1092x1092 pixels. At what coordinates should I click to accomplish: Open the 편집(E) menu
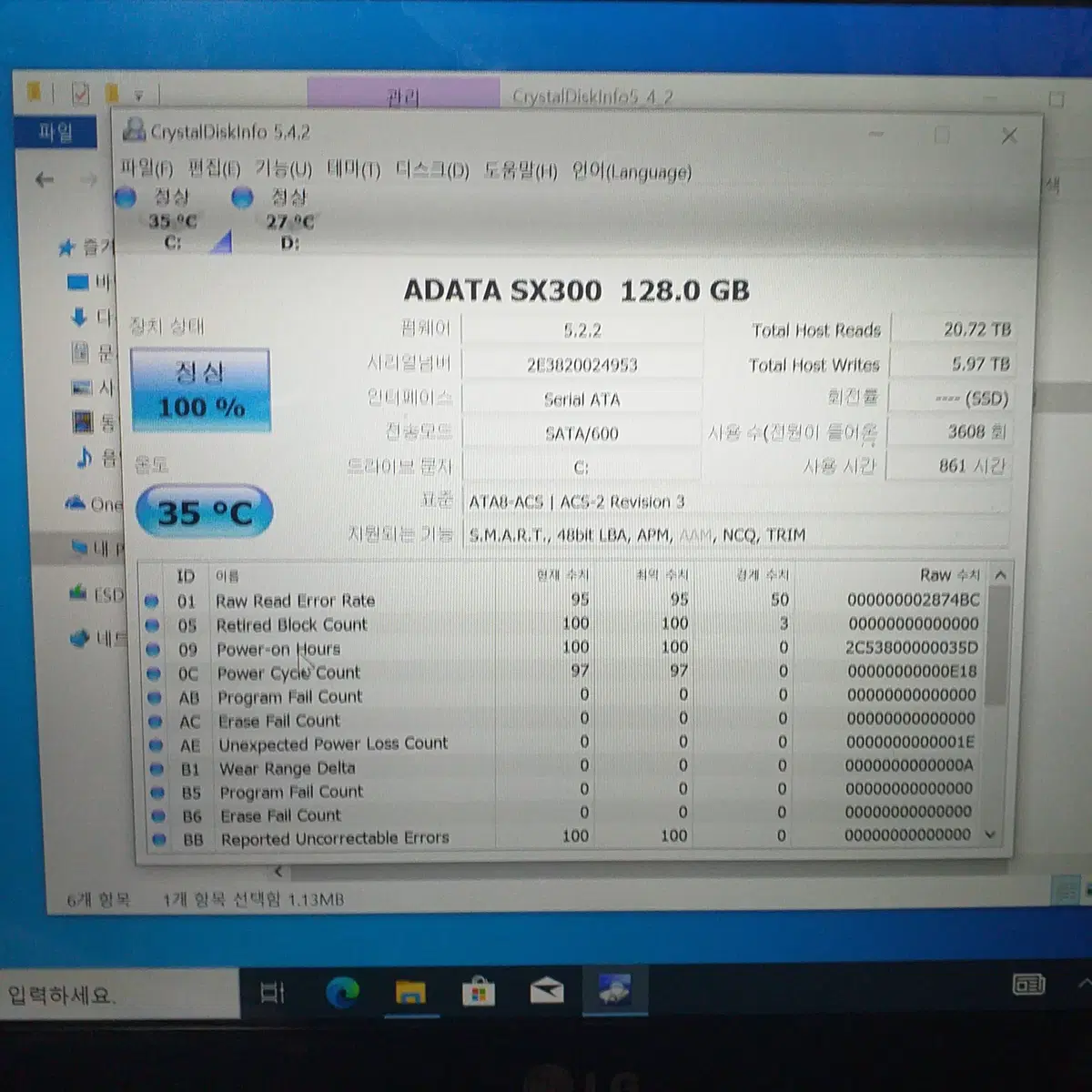tap(214, 168)
